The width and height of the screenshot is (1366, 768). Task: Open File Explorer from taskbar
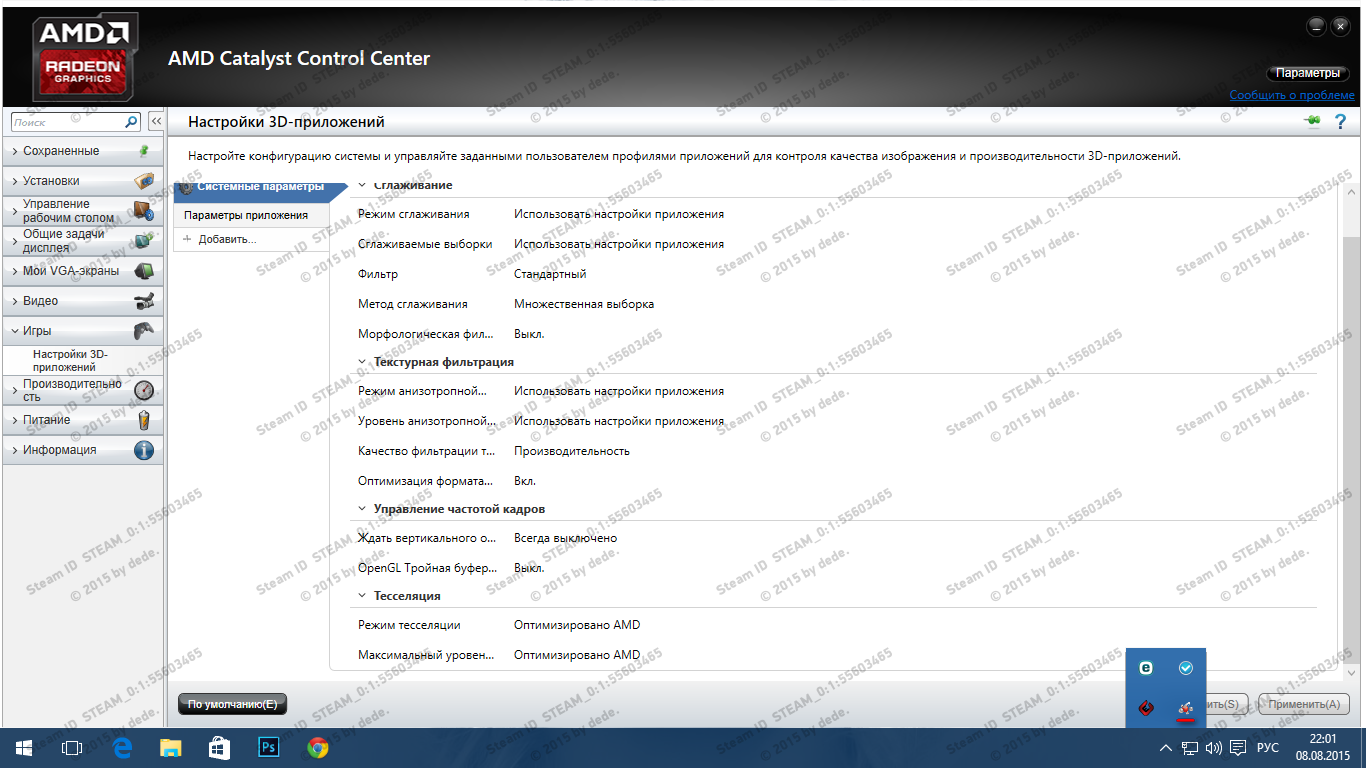[x=171, y=748]
